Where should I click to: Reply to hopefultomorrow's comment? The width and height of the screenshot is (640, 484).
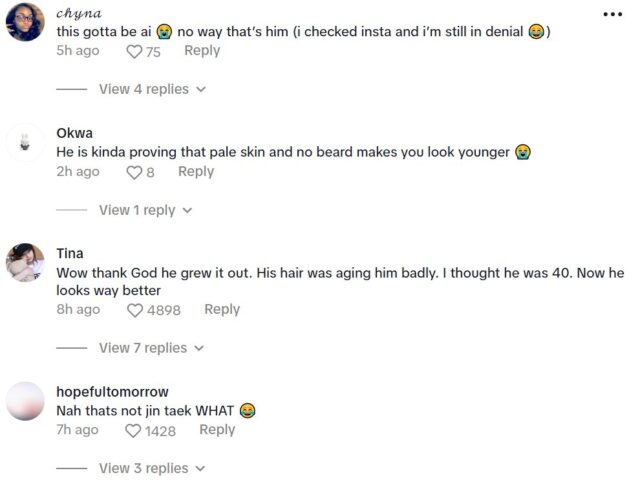coord(217,430)
